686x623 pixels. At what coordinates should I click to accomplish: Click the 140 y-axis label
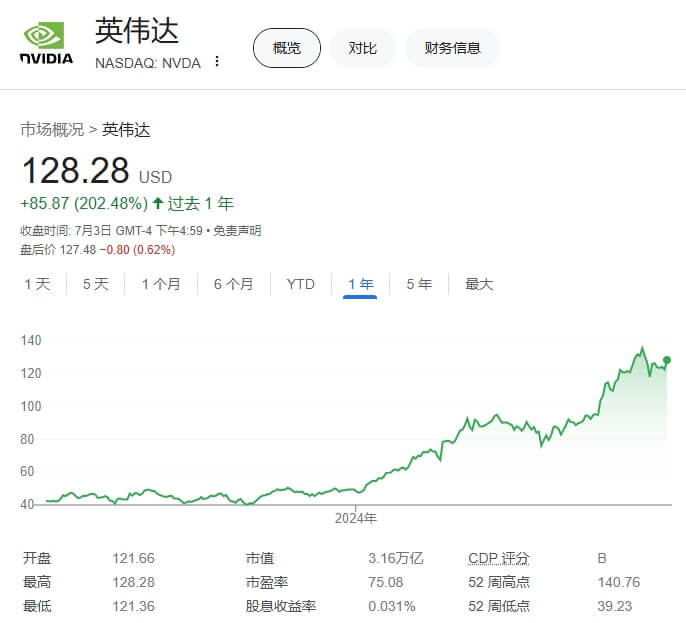(31, 340)
